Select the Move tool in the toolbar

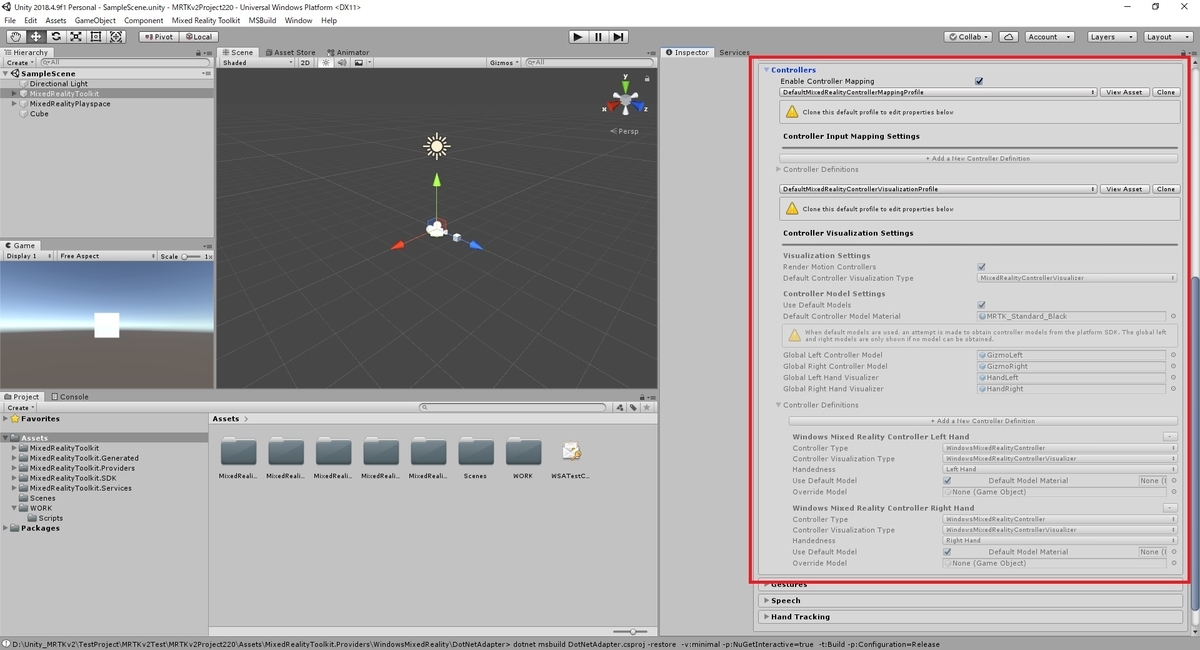tap(35, 37)
